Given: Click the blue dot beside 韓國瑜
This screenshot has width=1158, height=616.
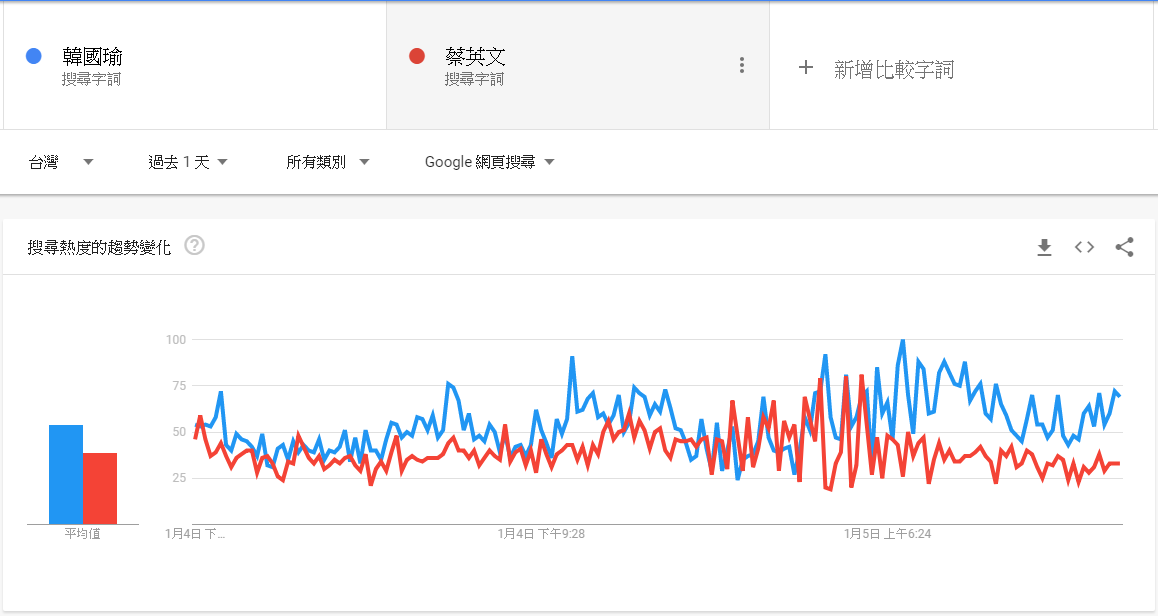Looking at the screenshot, I should tap(33, 56).
